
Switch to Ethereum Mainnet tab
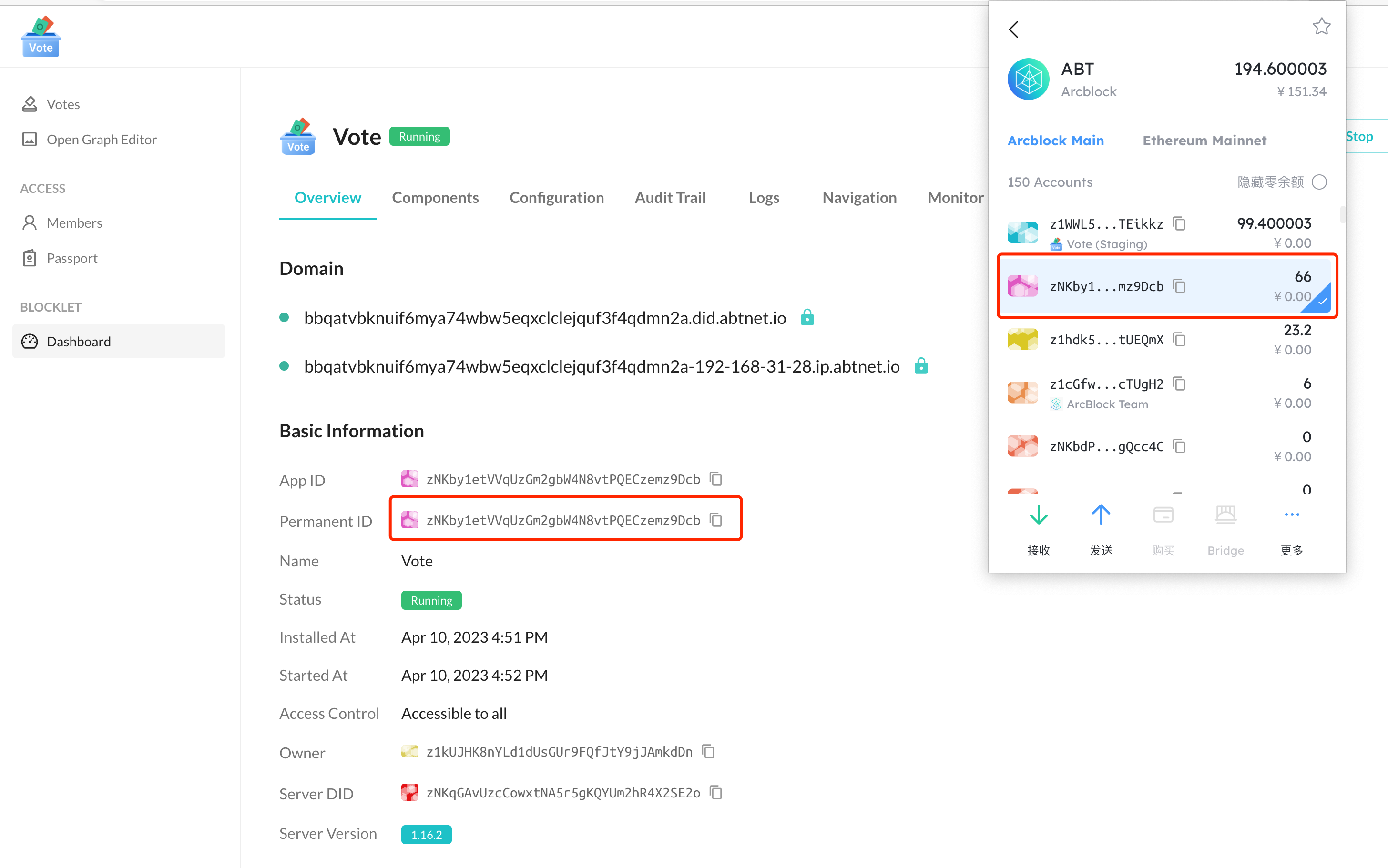[1204, 141]
